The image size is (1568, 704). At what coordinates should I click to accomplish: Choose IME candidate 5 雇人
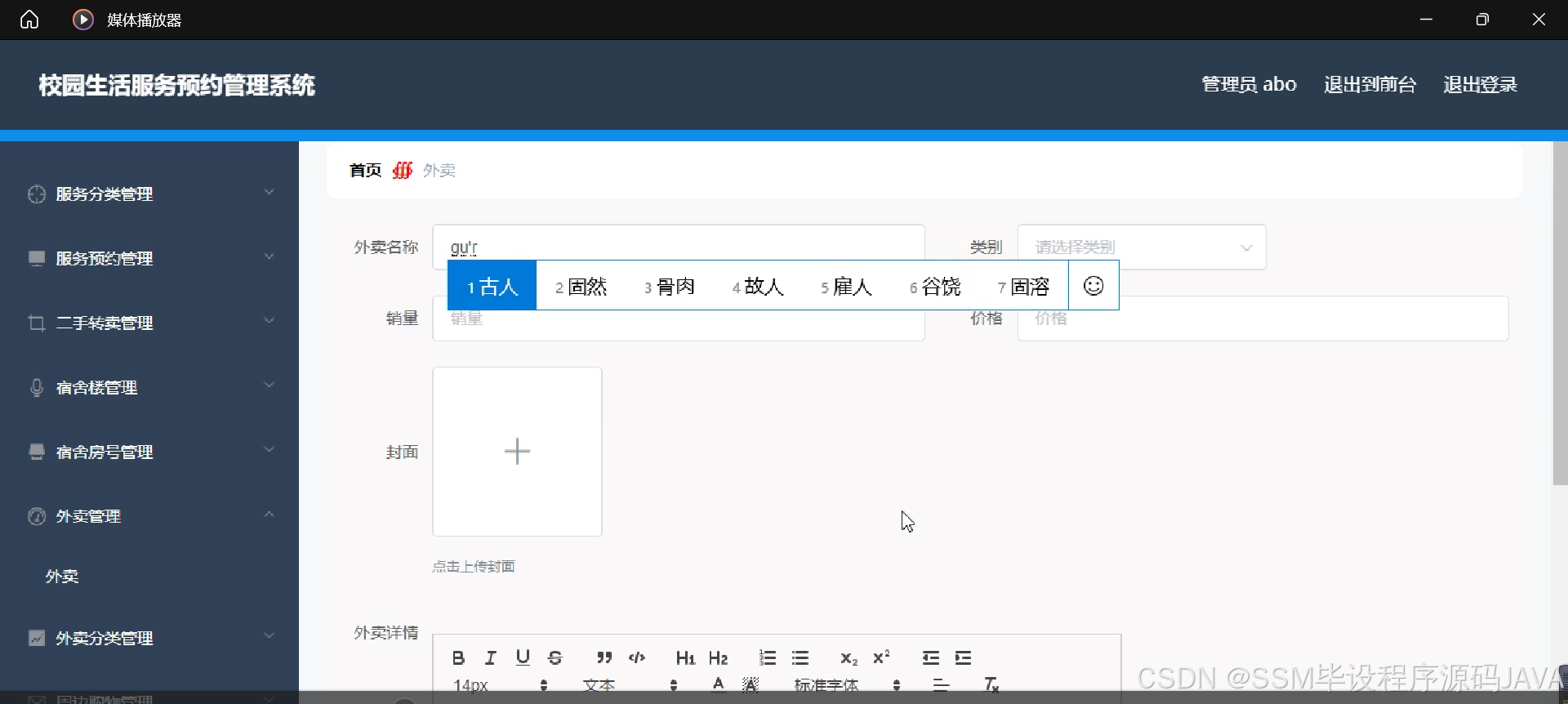point(846,286)
